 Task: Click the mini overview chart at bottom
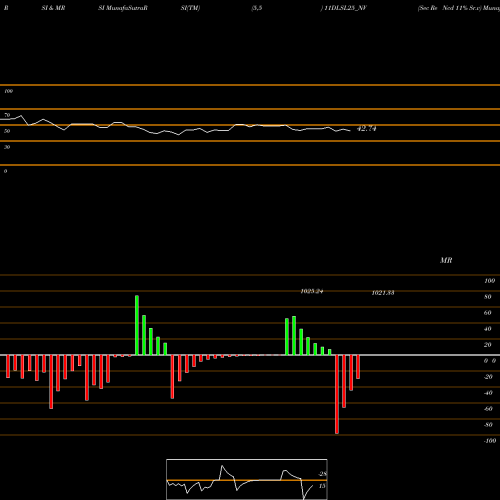(247, 479)
